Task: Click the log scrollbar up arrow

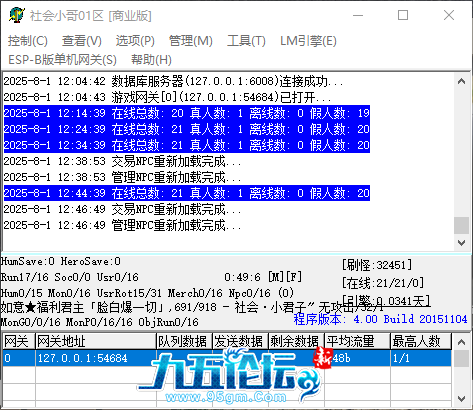Action: pyautogui.click(x=462, y=81)
